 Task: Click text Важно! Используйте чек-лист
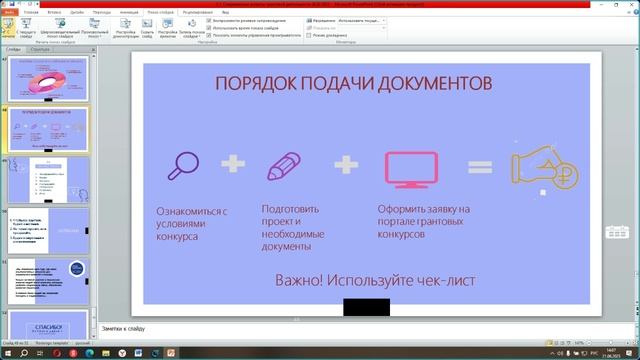tap(375, 280)
